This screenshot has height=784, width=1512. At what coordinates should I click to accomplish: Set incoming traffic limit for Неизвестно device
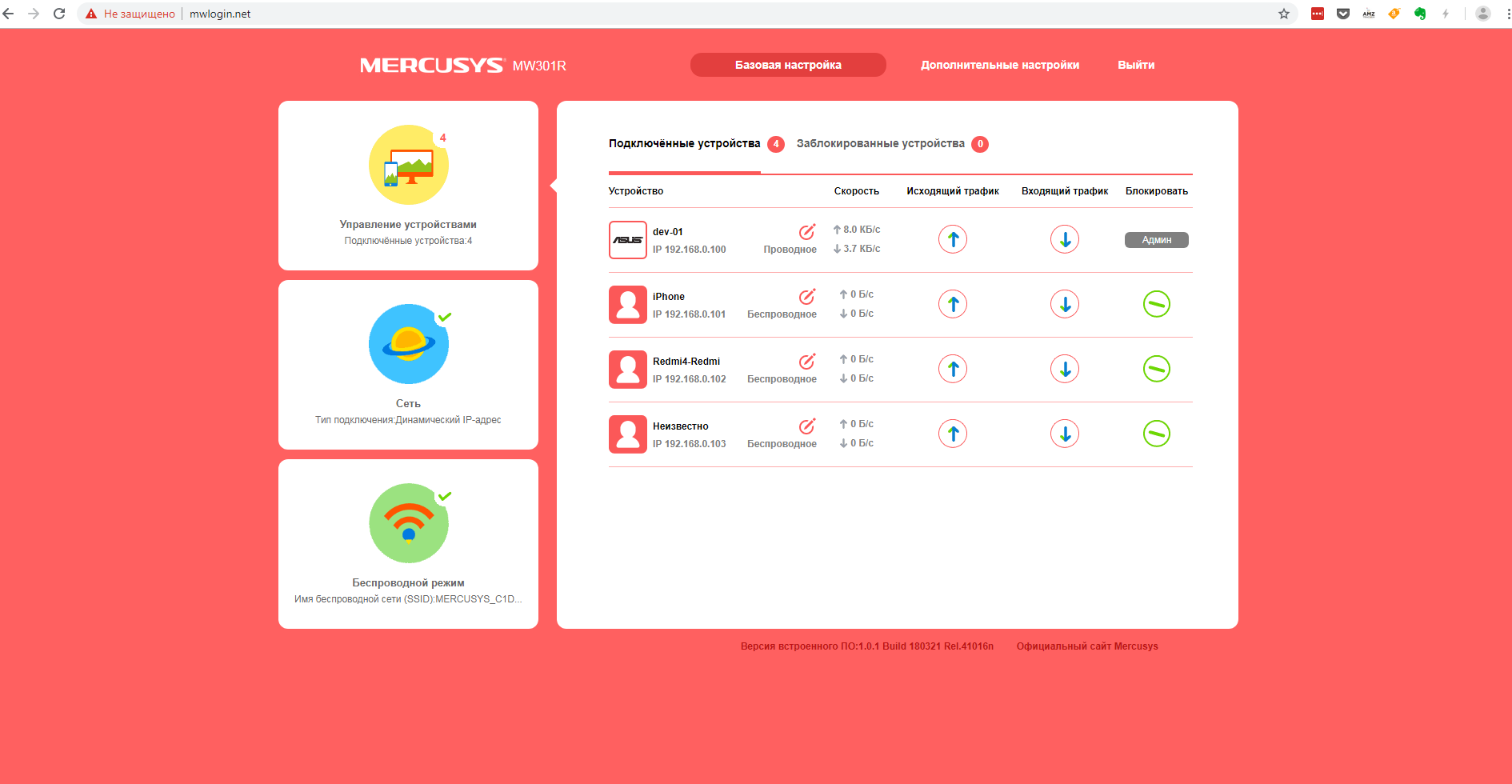coord(1065,434)
